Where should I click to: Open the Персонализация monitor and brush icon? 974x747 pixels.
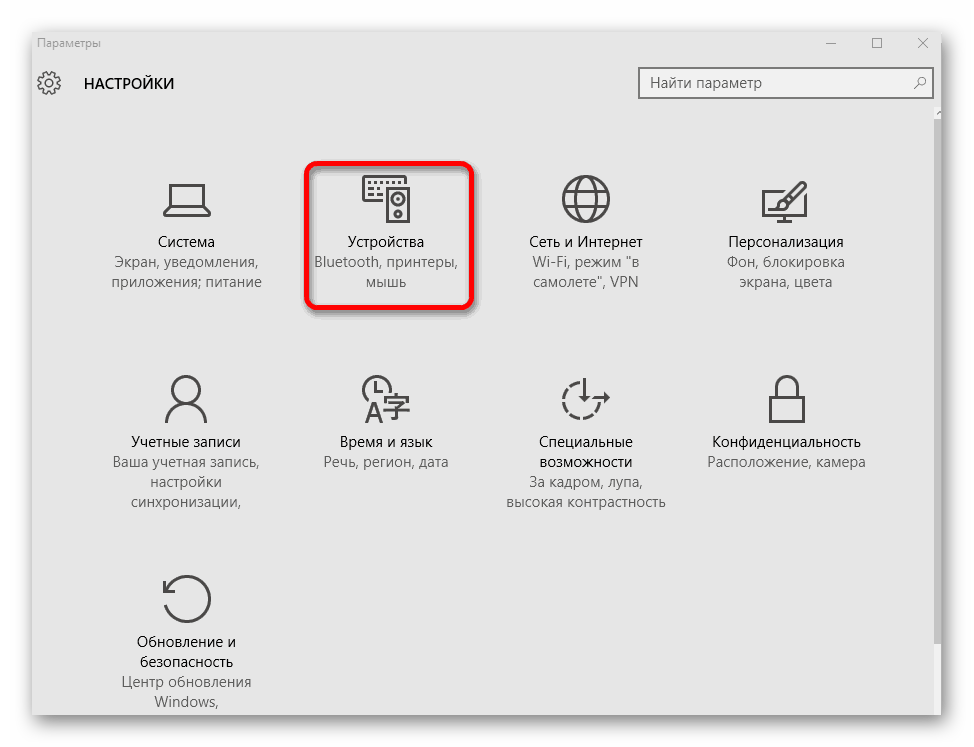tap(785, 201)
